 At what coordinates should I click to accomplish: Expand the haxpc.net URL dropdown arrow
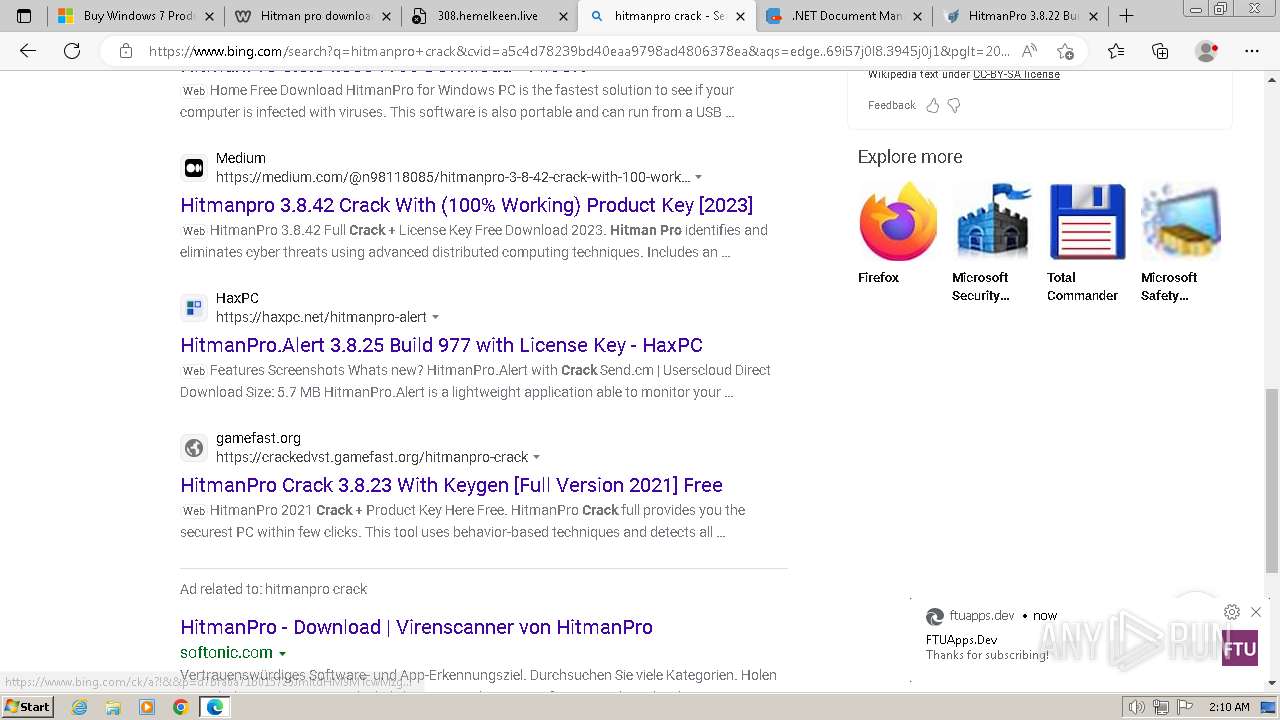point(435,317)
